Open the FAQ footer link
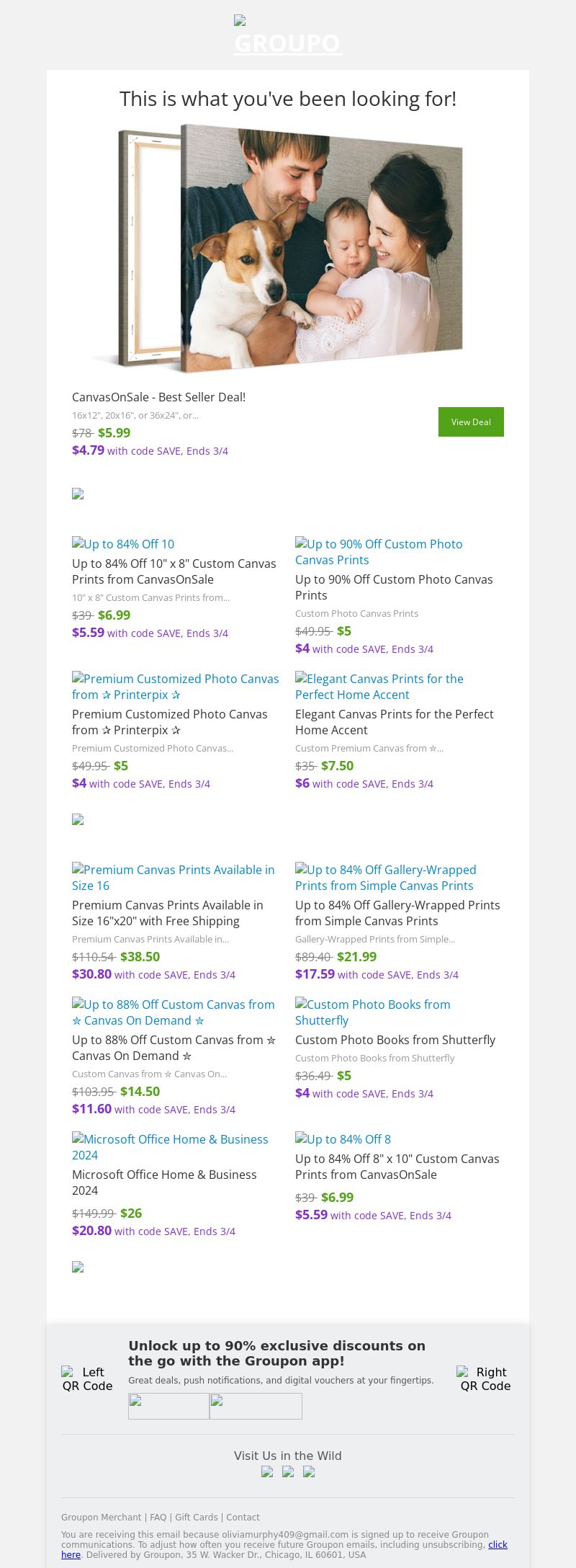 (x=158, y=1517)
